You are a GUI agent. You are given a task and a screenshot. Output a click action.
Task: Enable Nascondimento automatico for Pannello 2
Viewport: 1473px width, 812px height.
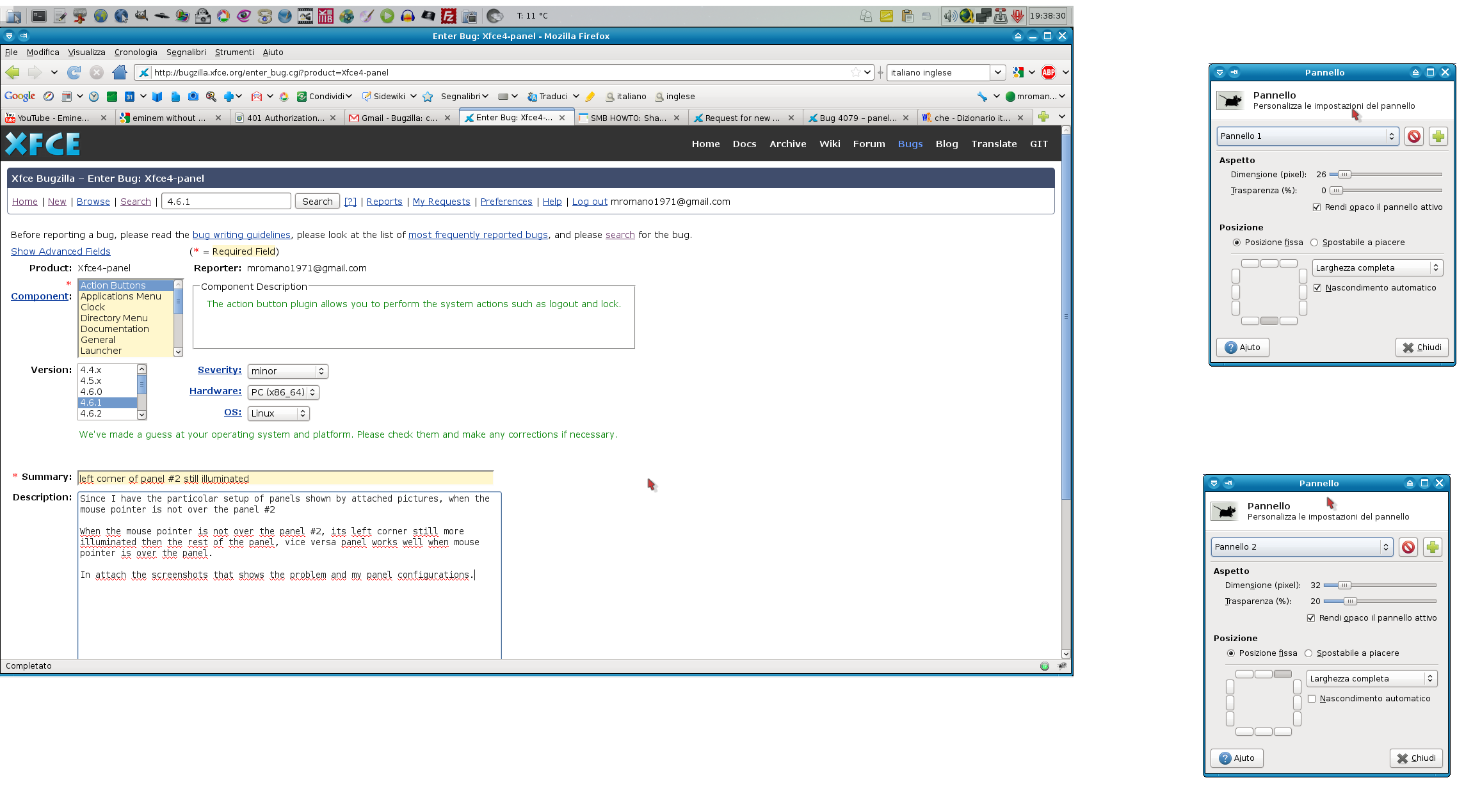pyautogui.click(x=1311, y=699)
